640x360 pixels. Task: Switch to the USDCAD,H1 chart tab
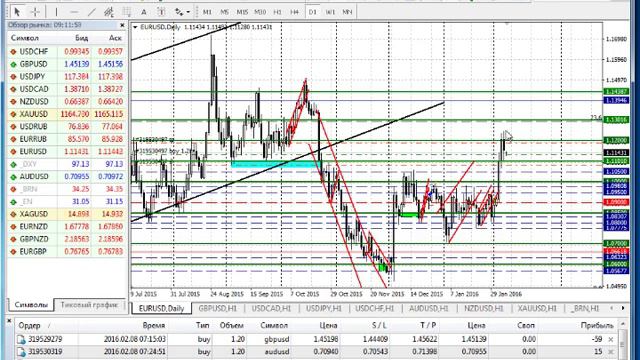click(x=271, y=308)
